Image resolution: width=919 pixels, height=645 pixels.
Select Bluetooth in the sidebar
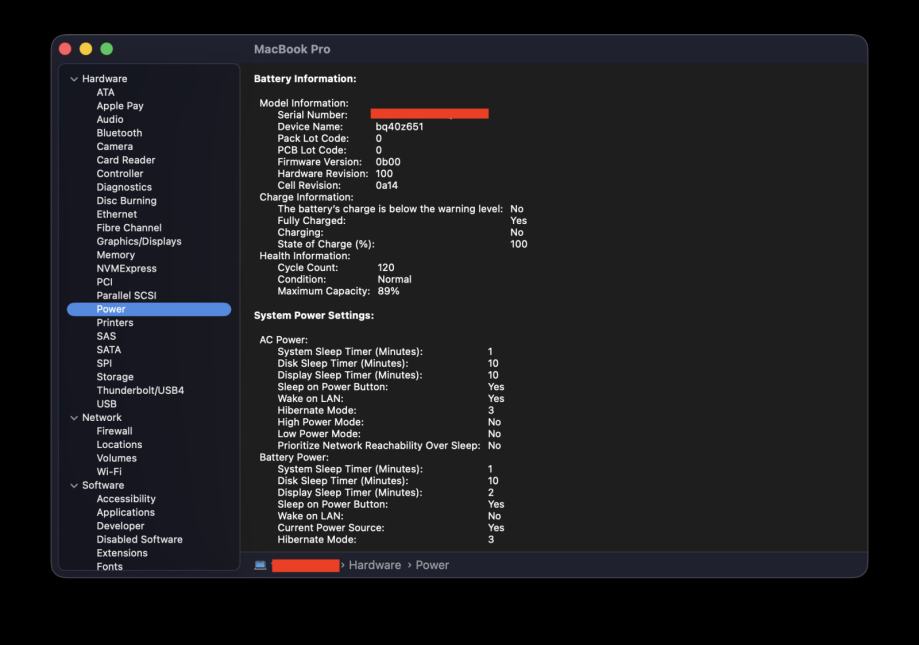click(x=119, y=133)
